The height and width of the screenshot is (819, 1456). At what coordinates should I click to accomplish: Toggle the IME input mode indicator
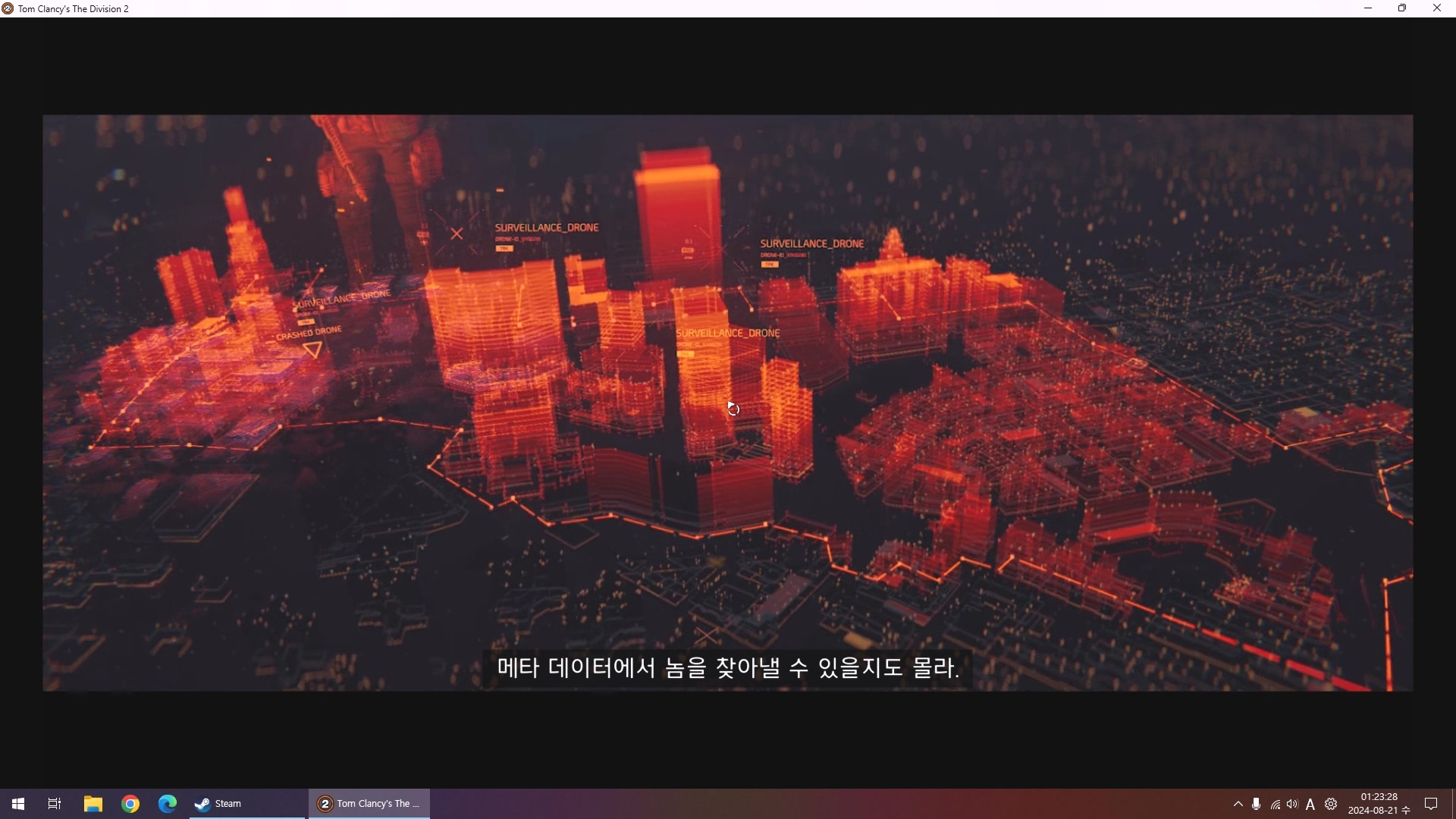coord(1310,804)
